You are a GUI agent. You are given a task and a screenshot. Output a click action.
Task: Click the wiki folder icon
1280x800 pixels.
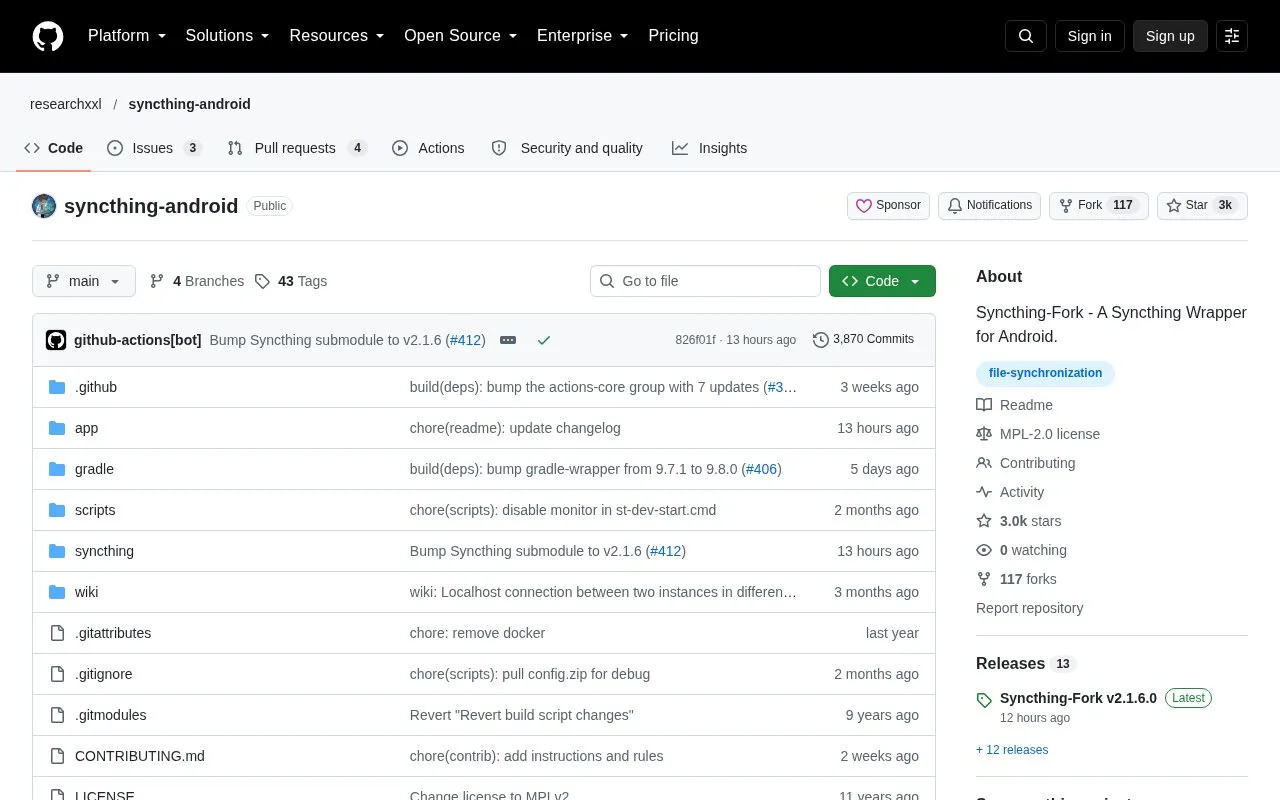57,592
